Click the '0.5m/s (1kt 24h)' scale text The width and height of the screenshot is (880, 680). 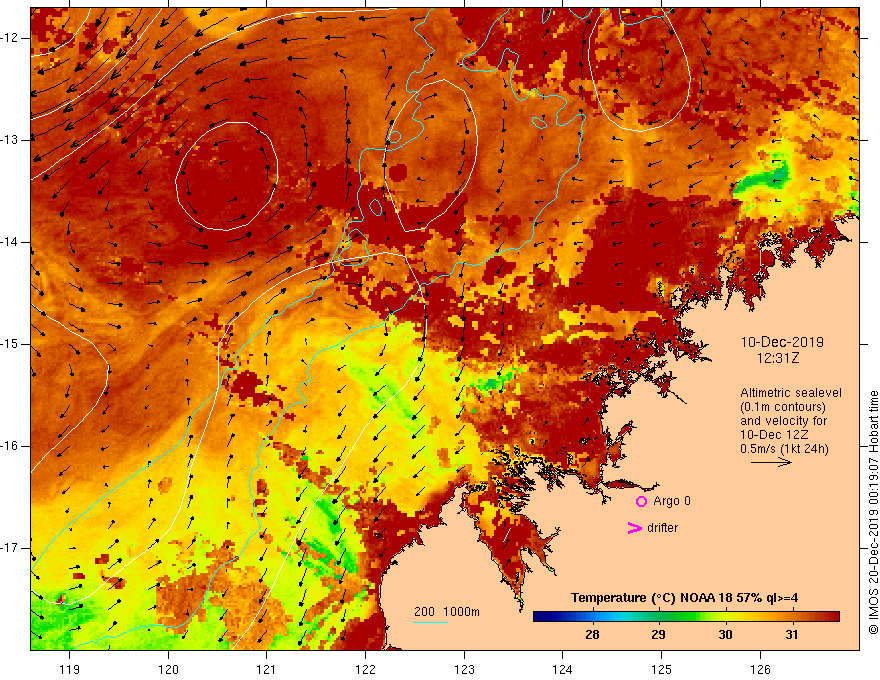point(784,449)
